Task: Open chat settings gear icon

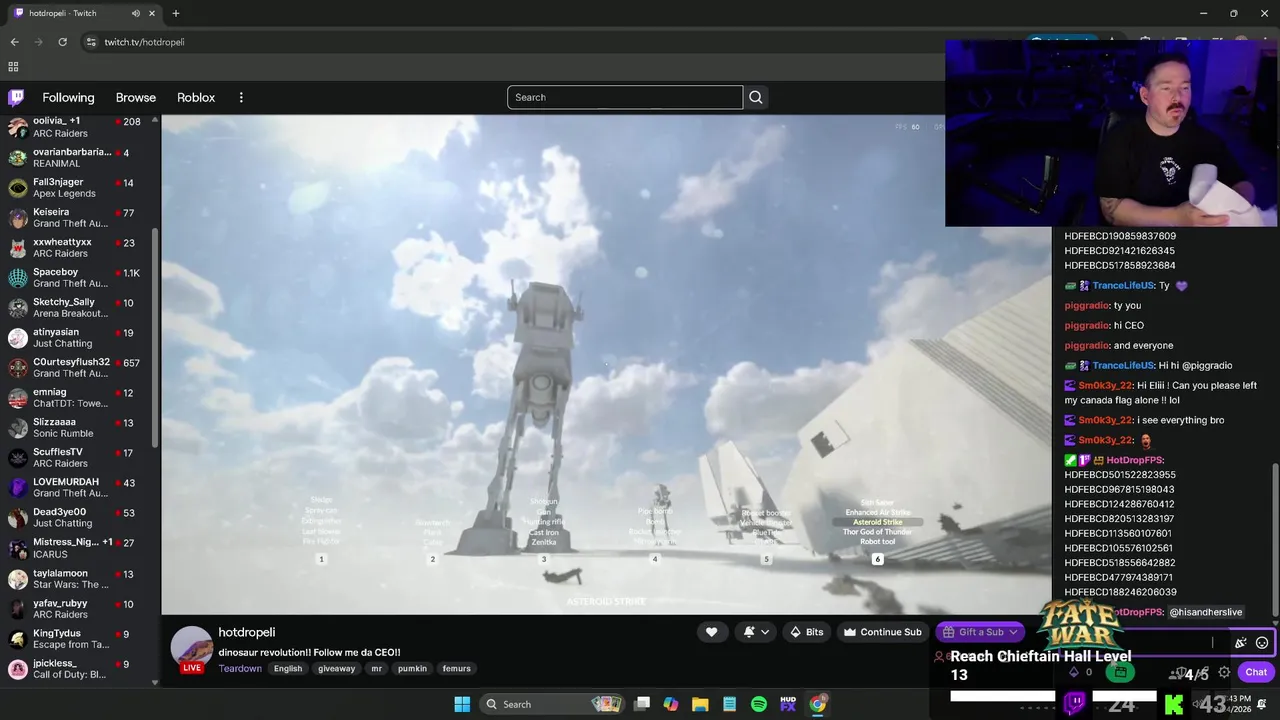Action: pyautogui.click(x=1224, y=672)
